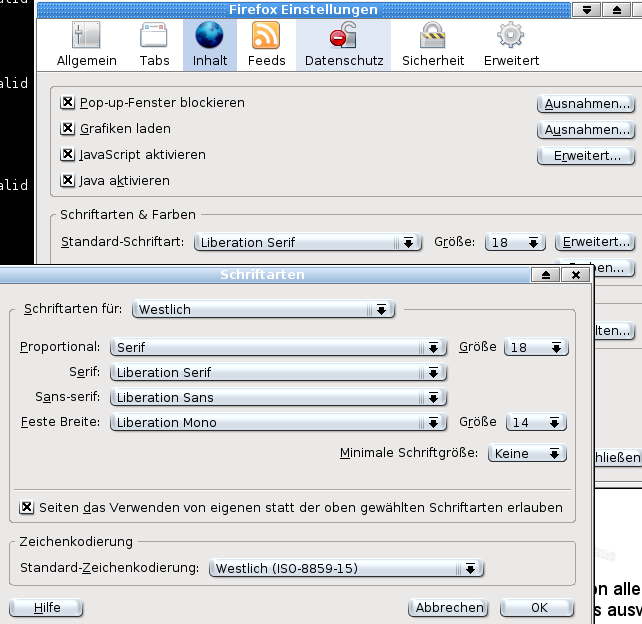Viewport: 642px width, 624px height.
Task: Uncheck allowing pages to use own fonts
Action: (x=27, y=507)
